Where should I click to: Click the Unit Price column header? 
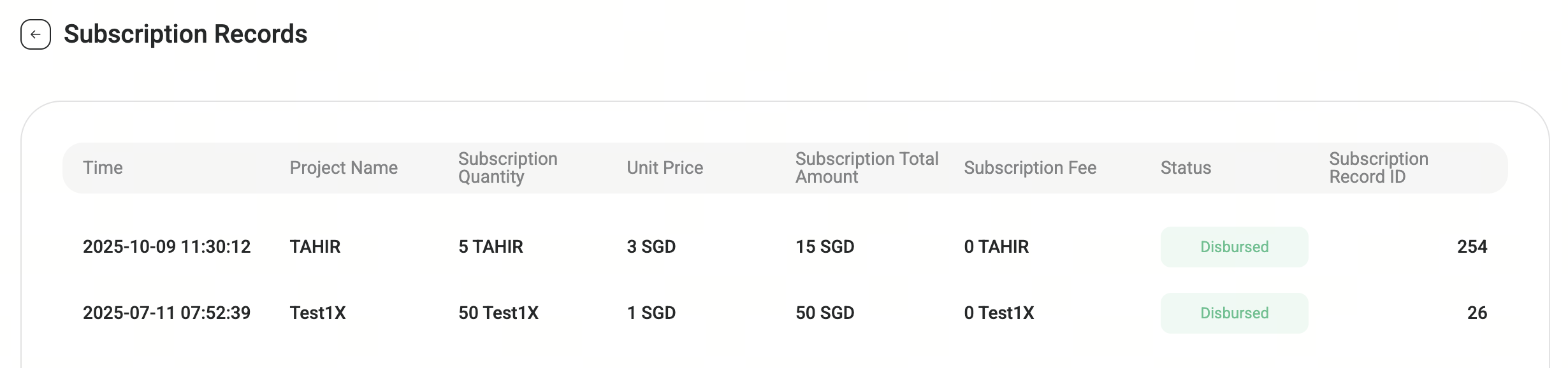tap(665, 168)
